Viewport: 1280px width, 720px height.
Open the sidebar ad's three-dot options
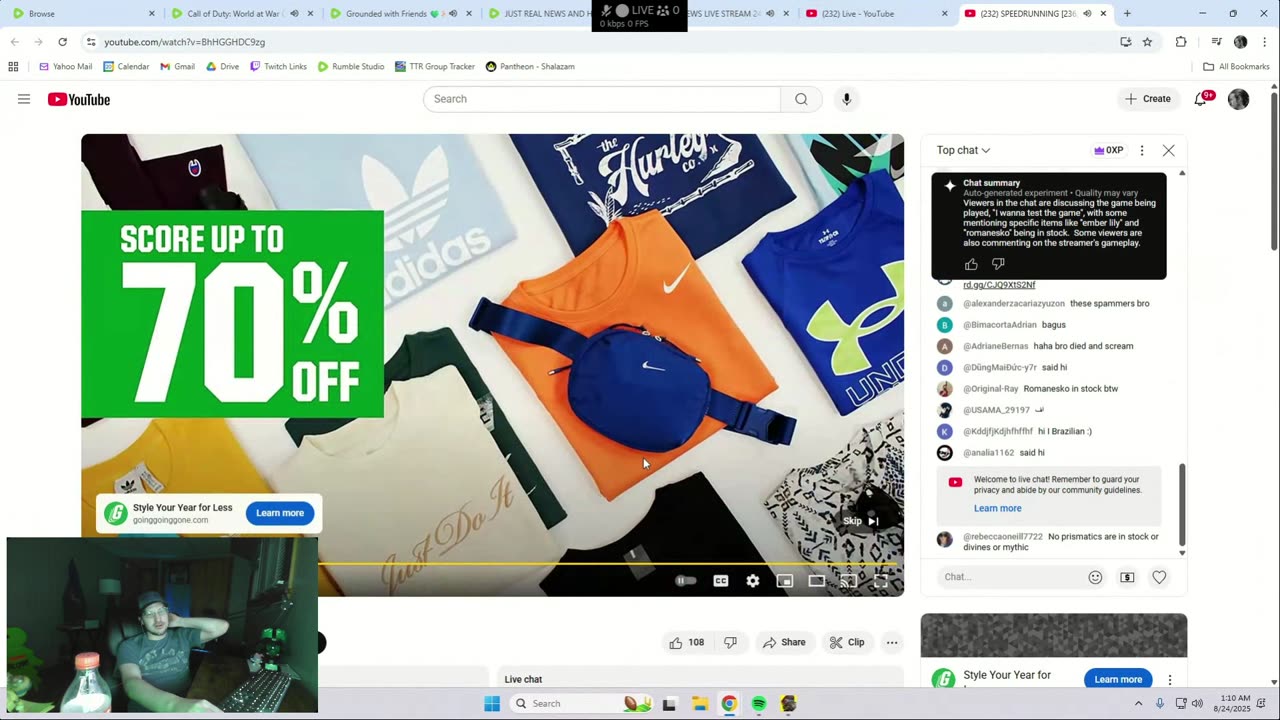[1169, 680]
